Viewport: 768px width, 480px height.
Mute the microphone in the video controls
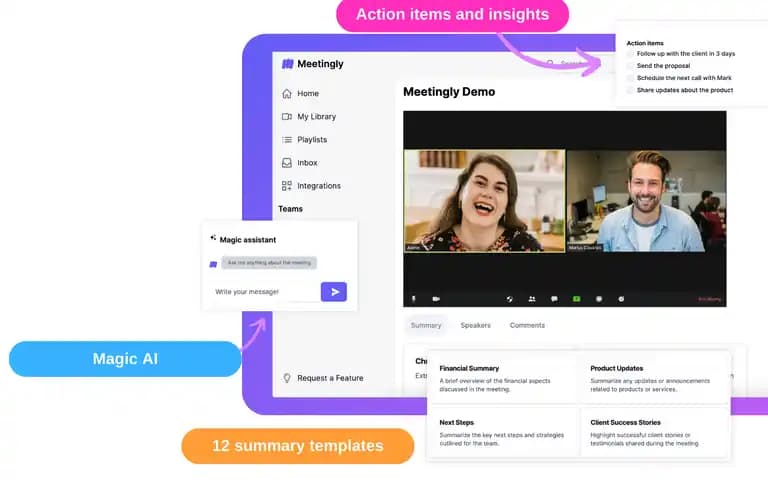pyautogui.click(x=414, y=299)
